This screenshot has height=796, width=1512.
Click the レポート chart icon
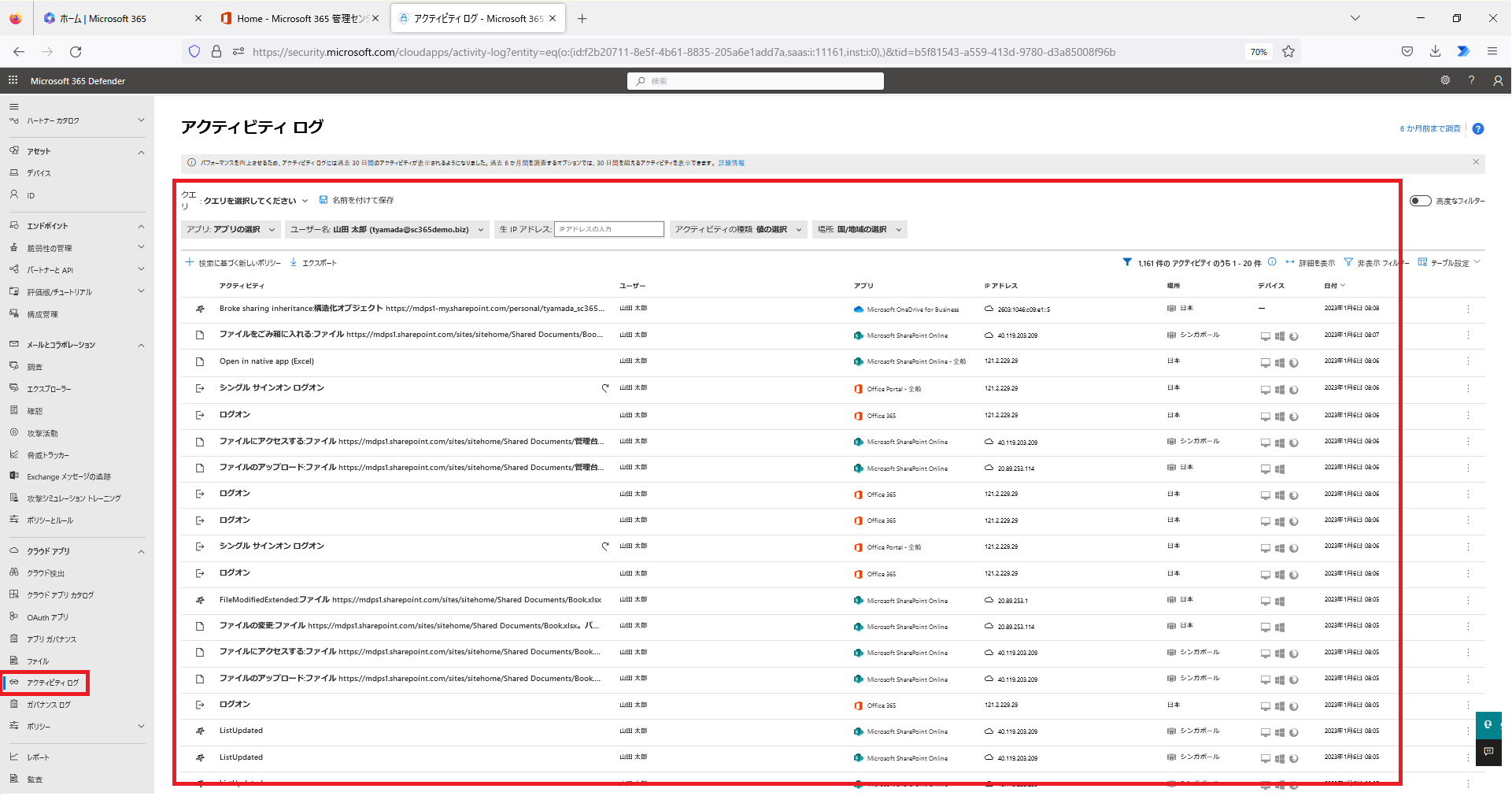click(x=13, y=757)
